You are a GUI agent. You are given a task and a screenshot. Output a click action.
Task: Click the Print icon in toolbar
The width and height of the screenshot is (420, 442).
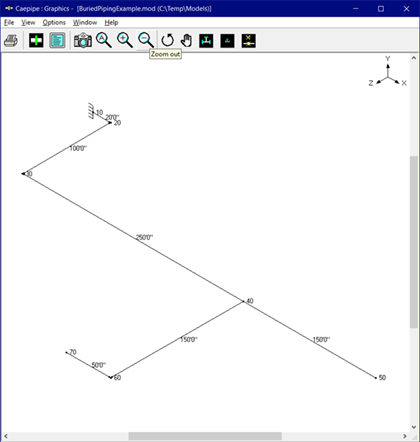(11, 41)
